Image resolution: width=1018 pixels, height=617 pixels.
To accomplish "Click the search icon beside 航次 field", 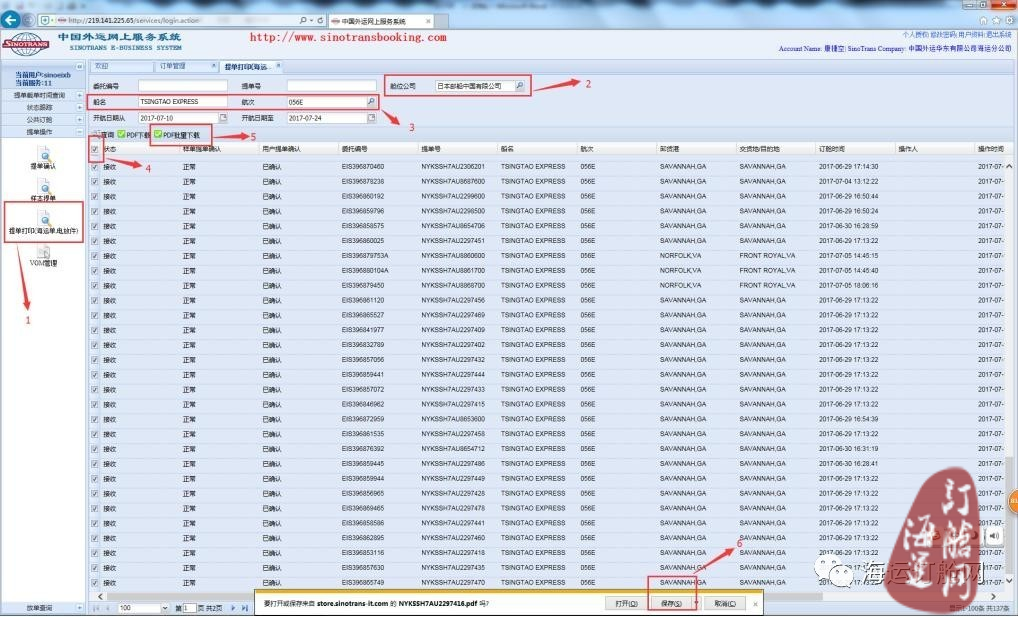I will point(371,102).
